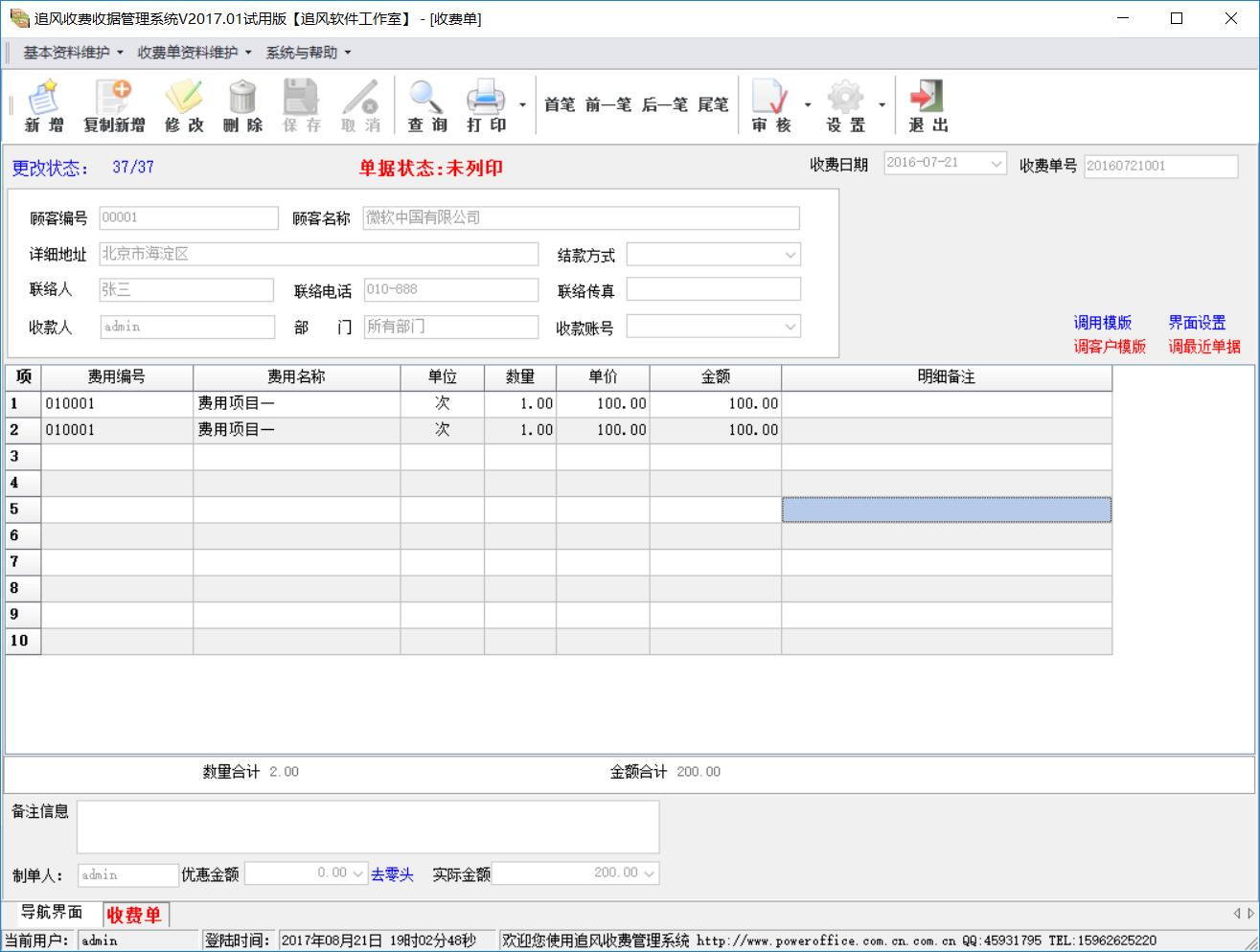Go to previous record with 前一笔
Image resolution: width=1260 pixels, height=952 pixels.
[x=608, y=104]
